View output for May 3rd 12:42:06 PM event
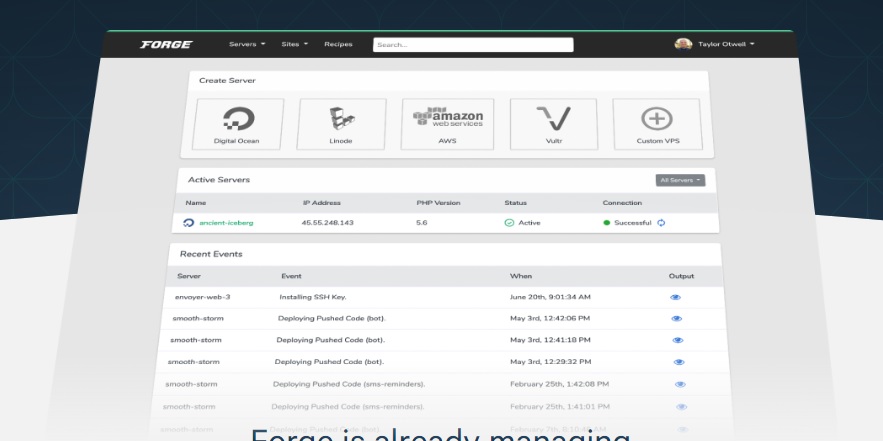This screenshot has width=883, height=441. coord(676,319)
